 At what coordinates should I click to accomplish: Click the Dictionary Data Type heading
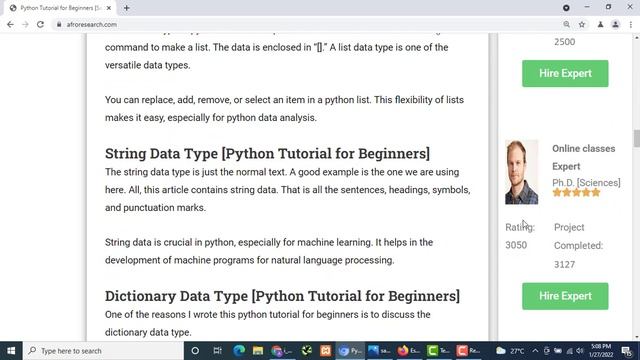pos(282,296)
